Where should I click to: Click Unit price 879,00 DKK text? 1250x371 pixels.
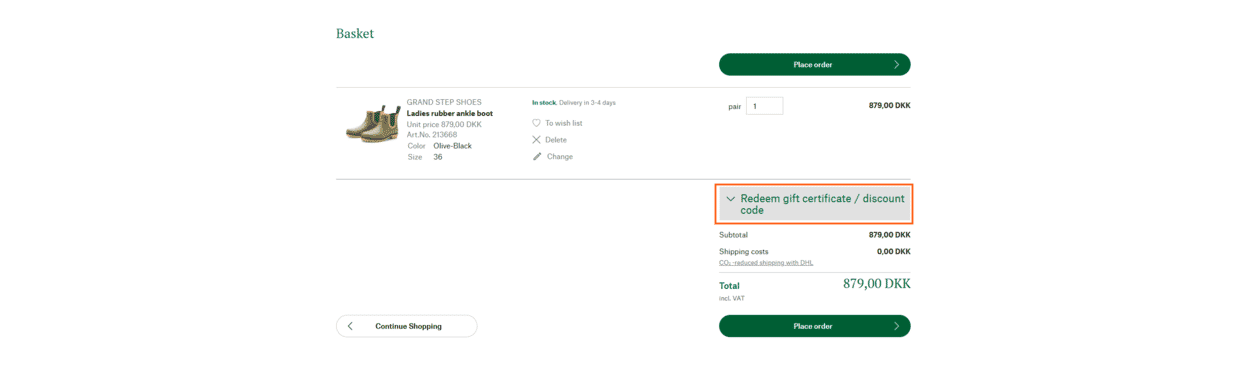pos(444,124)
